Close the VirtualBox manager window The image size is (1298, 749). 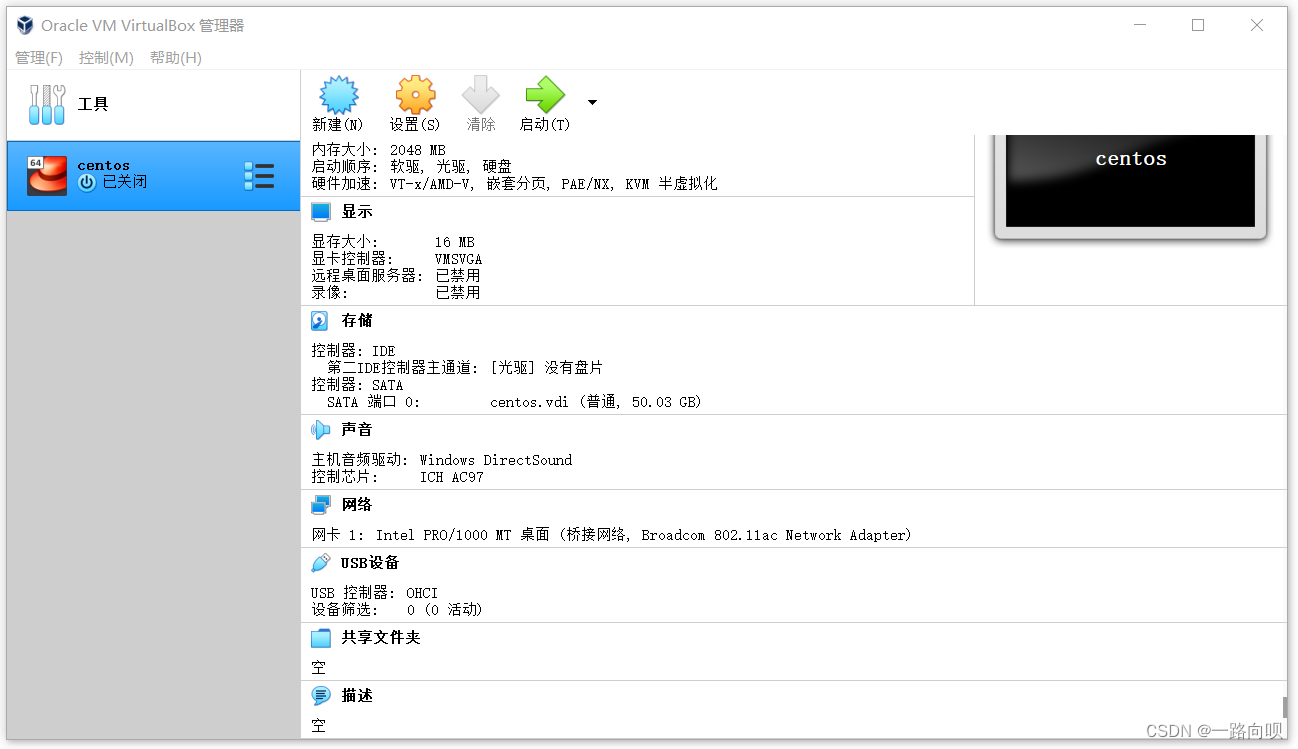[1257, 26]
